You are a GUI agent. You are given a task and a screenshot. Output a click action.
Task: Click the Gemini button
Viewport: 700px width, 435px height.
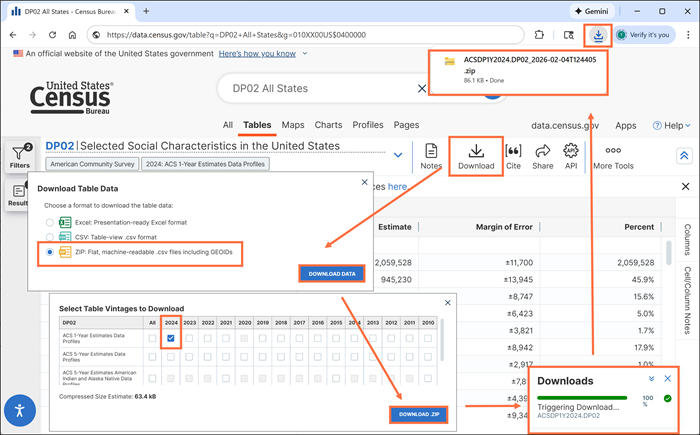point(592,11)
